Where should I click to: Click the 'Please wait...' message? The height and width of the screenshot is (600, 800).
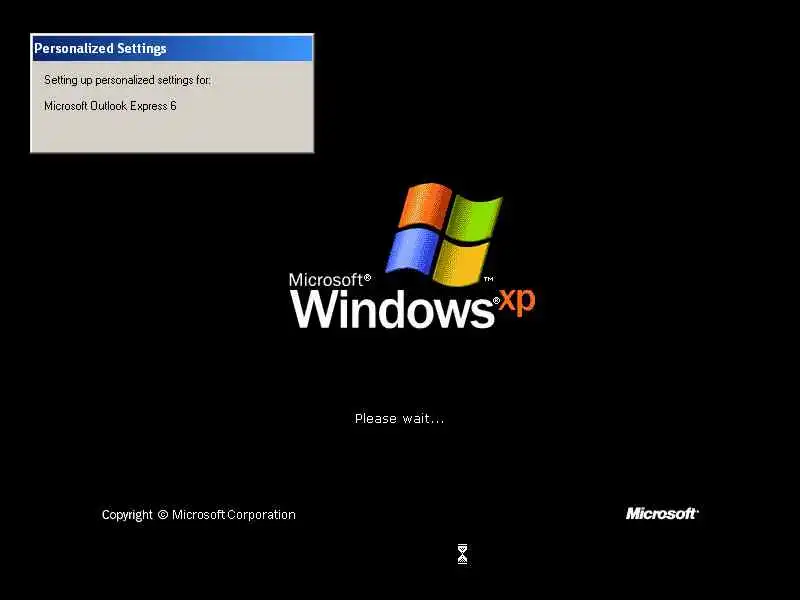[x=399, y=419]
